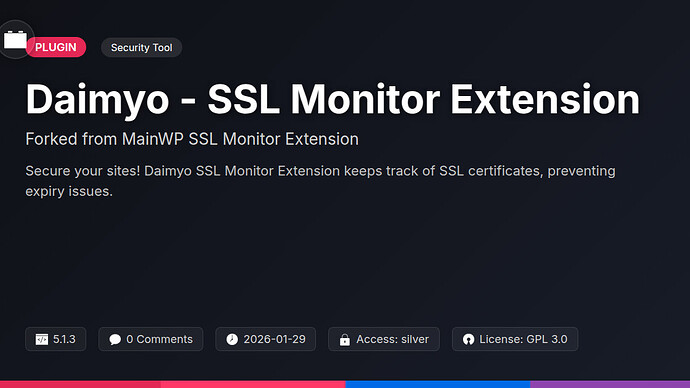Select the Security Tool tag
Viewport: 690px width, 388px height.
point(141,48)
